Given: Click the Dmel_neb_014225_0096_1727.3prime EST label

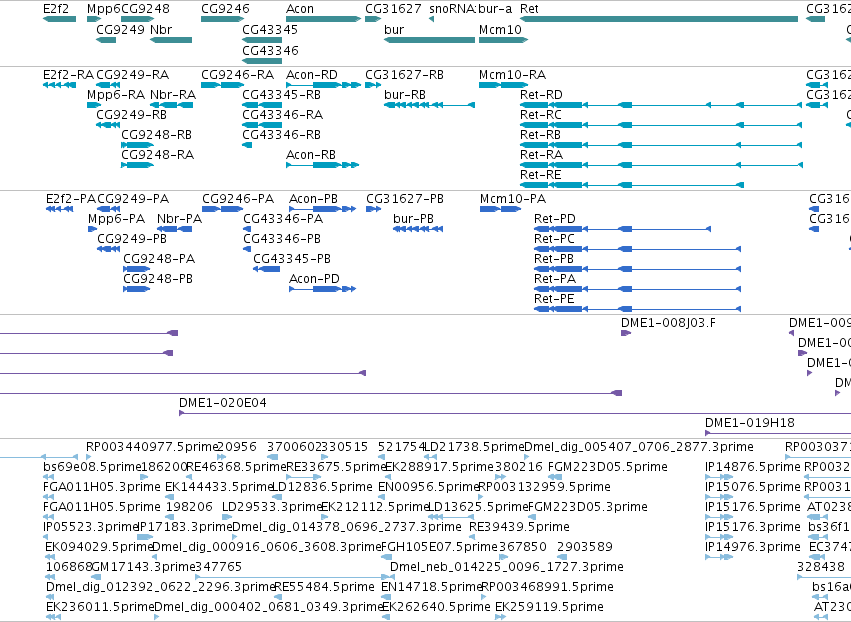Looking at the screenshot, I should coord(506,567).
